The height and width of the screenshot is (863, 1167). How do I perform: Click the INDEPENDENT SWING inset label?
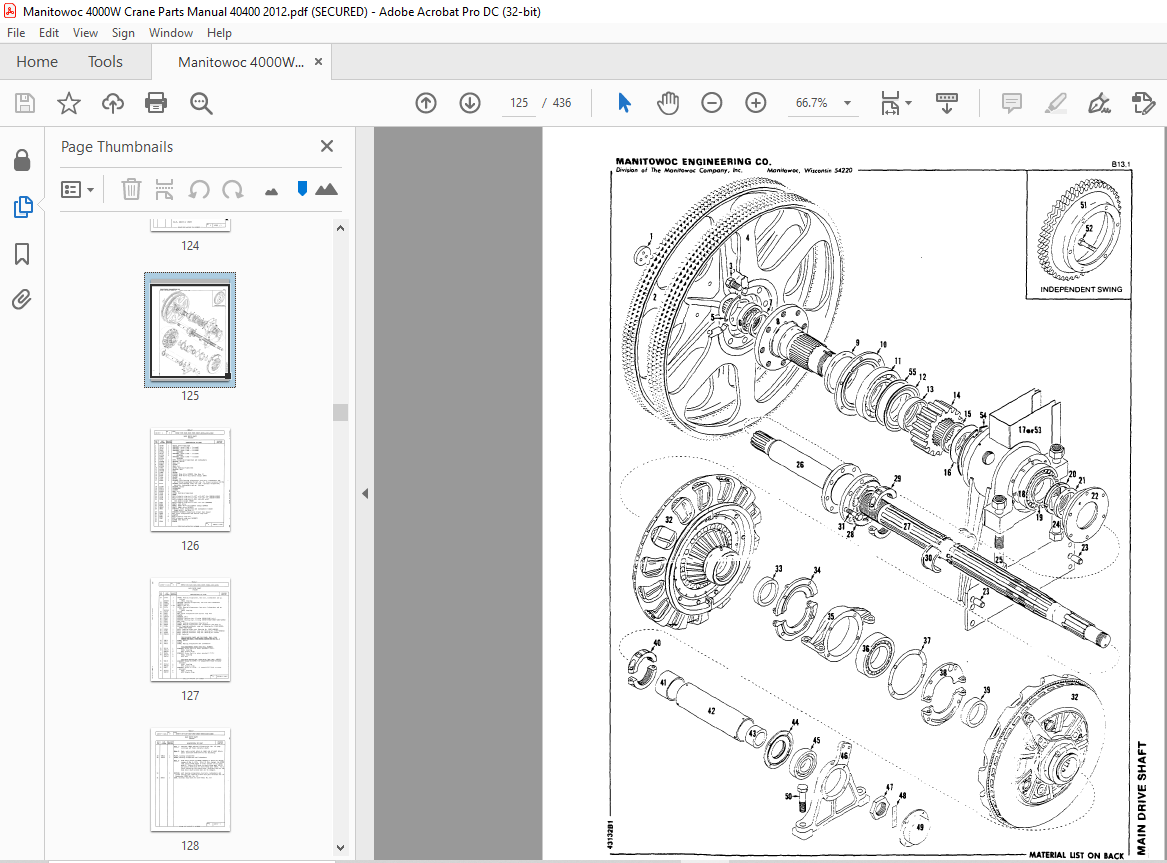click(1081, 289)
